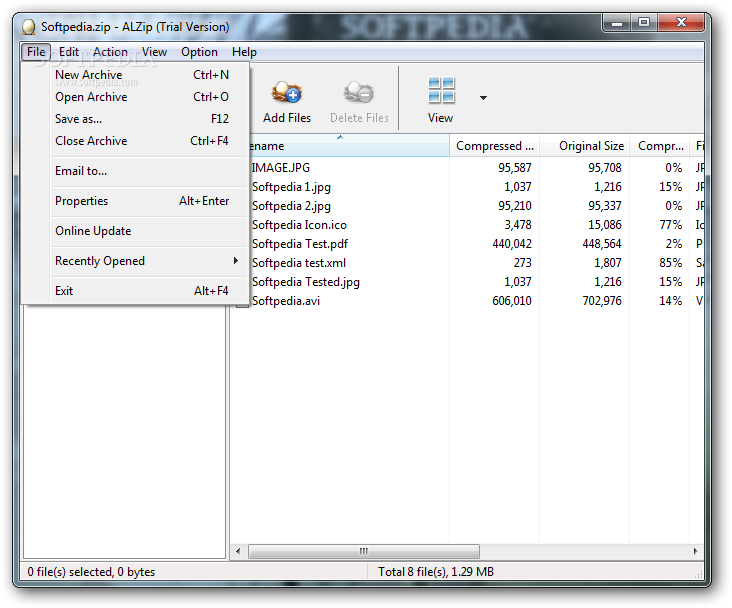Click compressed size value 440,042
The height and width of the screenshot is (608, 732).
[512, 244]
